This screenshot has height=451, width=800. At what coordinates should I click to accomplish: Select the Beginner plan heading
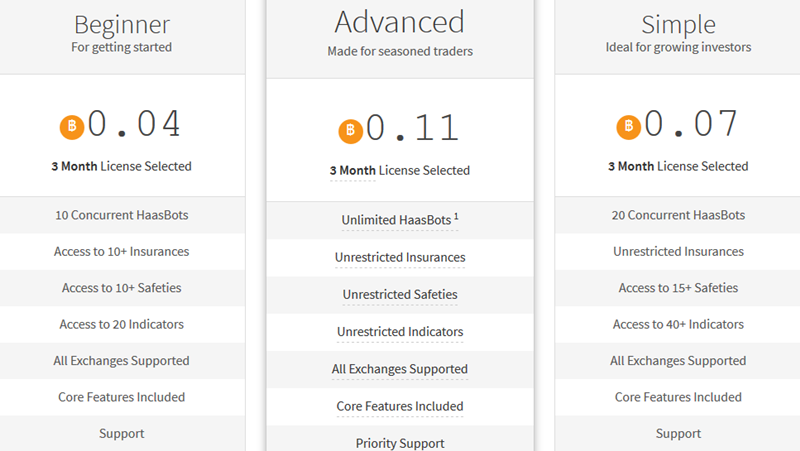122,24
